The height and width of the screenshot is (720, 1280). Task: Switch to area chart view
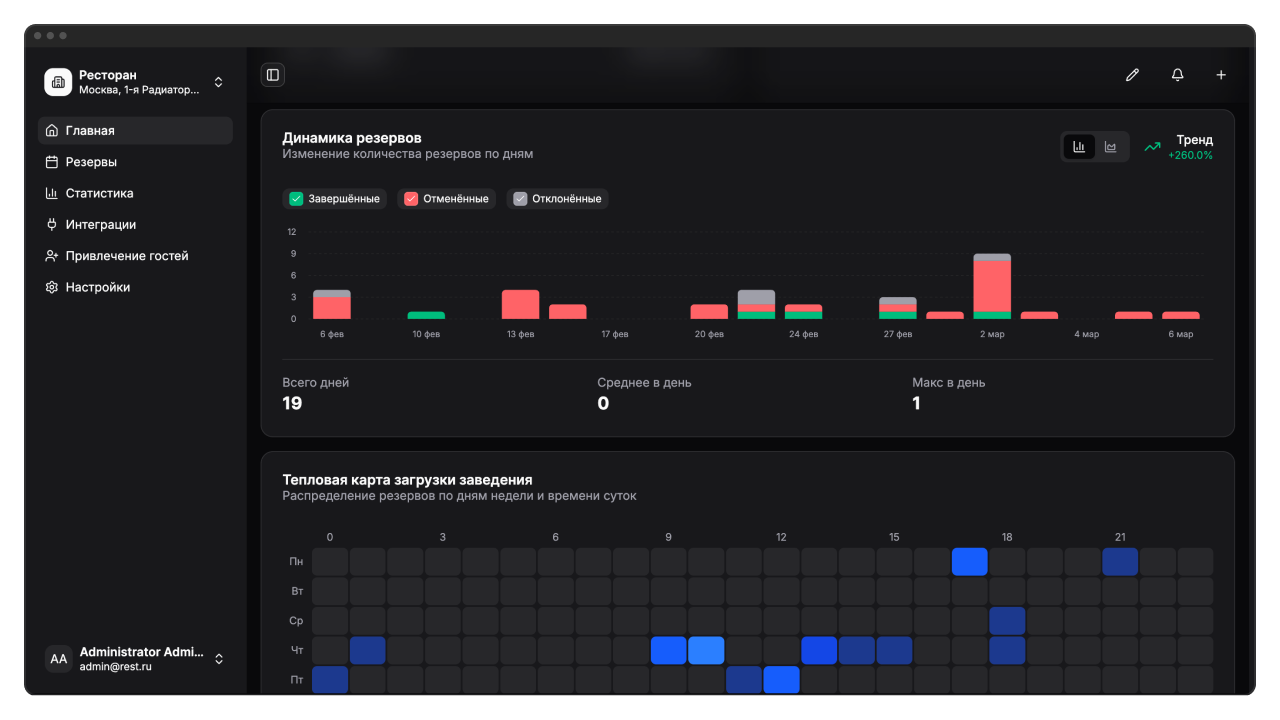coord(1110,147)
